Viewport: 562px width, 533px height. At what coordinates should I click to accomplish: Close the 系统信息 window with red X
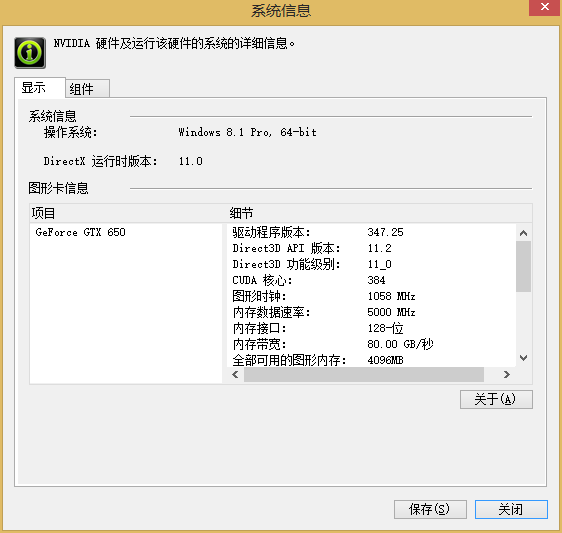click(x=545, y=7)
